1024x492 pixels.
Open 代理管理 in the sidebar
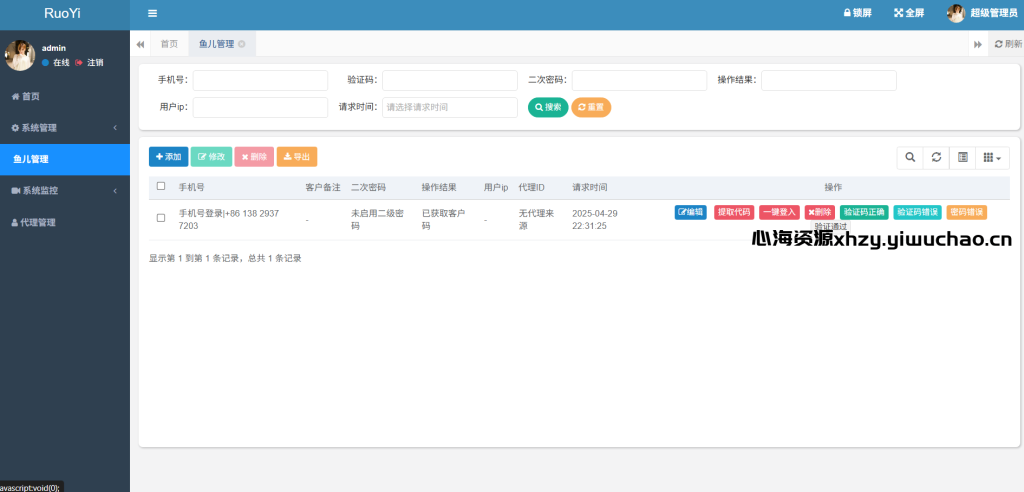click(65, 222)
